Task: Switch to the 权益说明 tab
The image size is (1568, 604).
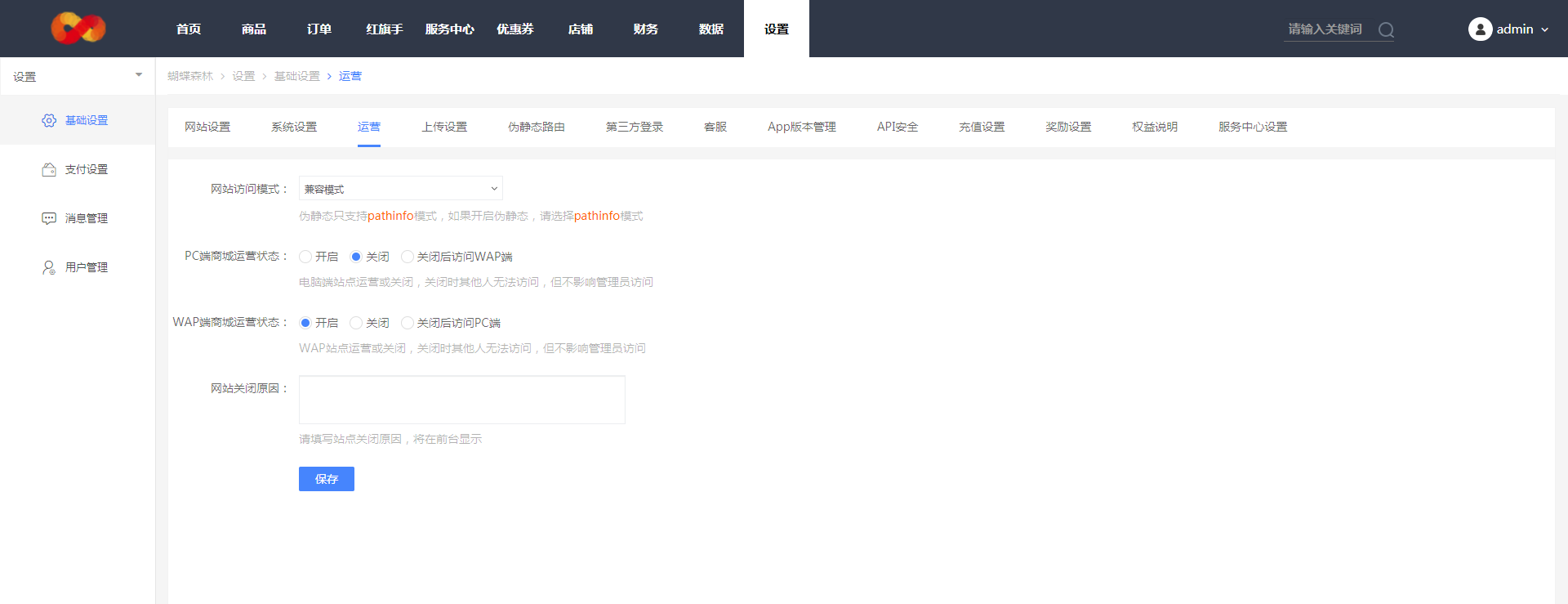Action: [x=1155, y=127]
